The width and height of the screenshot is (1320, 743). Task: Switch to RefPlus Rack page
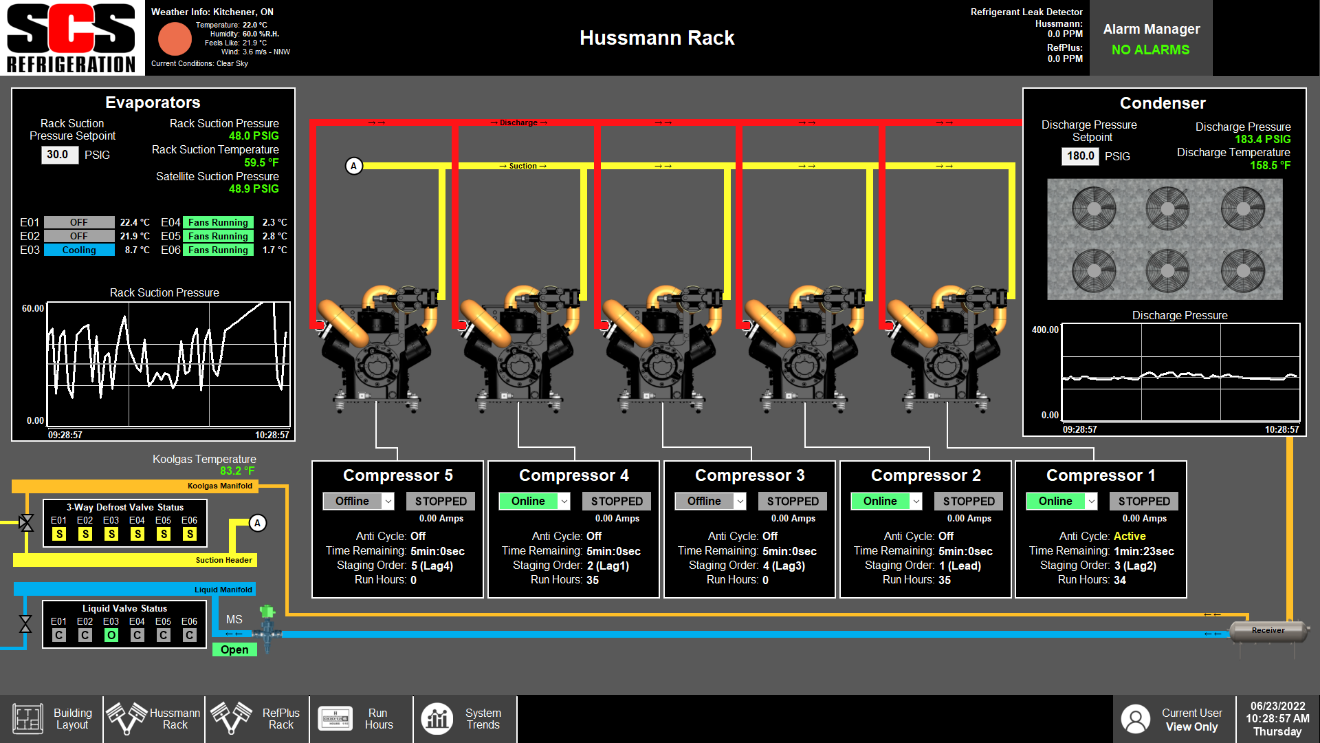(x=258, y=718)
